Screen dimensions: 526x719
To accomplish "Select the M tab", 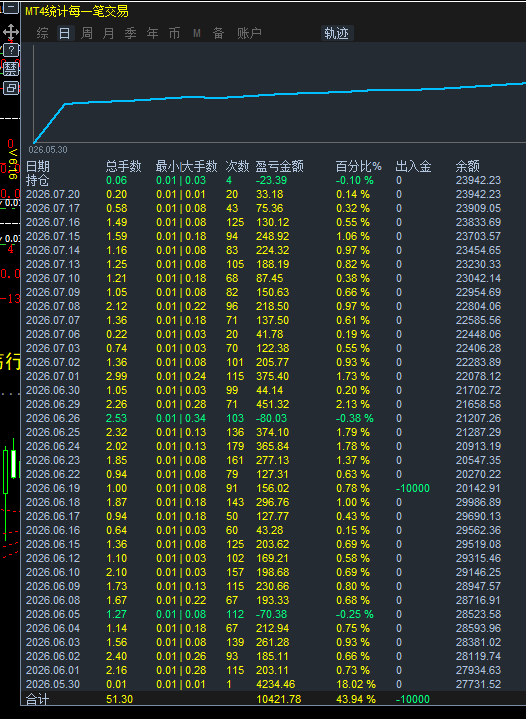I will pos(197,33).
